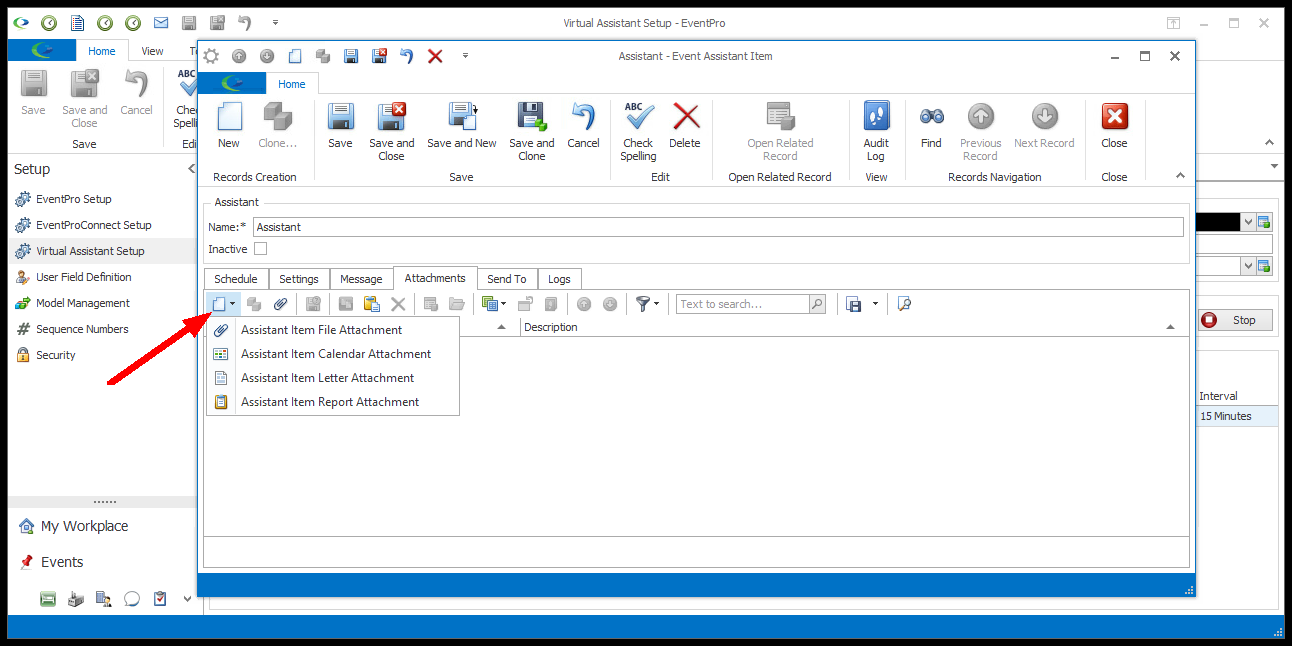The image size is (1292, 646).
Task: Toggle the Inactive checkbox
Action: click(x=261, y=249)
